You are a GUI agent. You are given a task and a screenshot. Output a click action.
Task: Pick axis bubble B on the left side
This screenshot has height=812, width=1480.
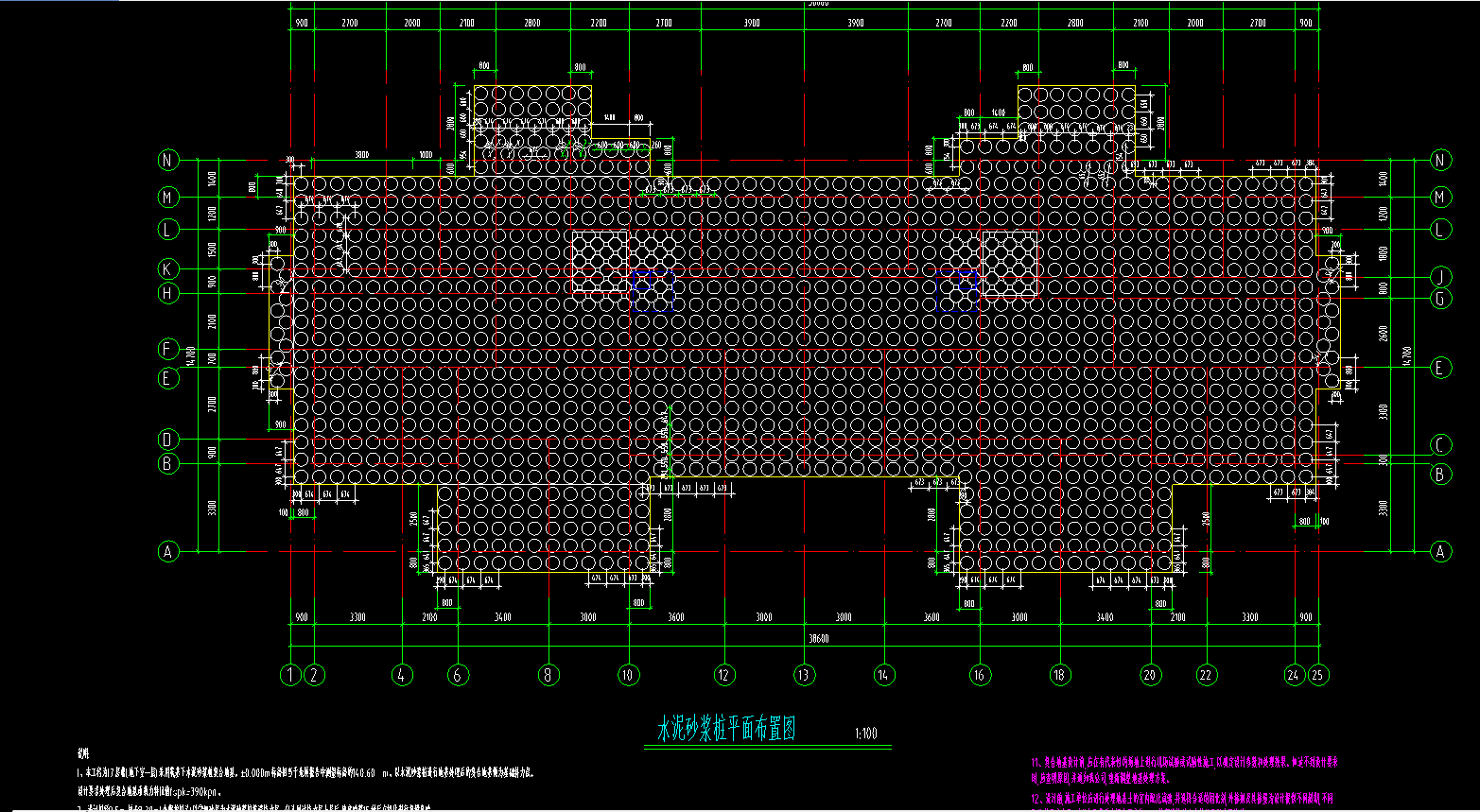click(168, 464)
